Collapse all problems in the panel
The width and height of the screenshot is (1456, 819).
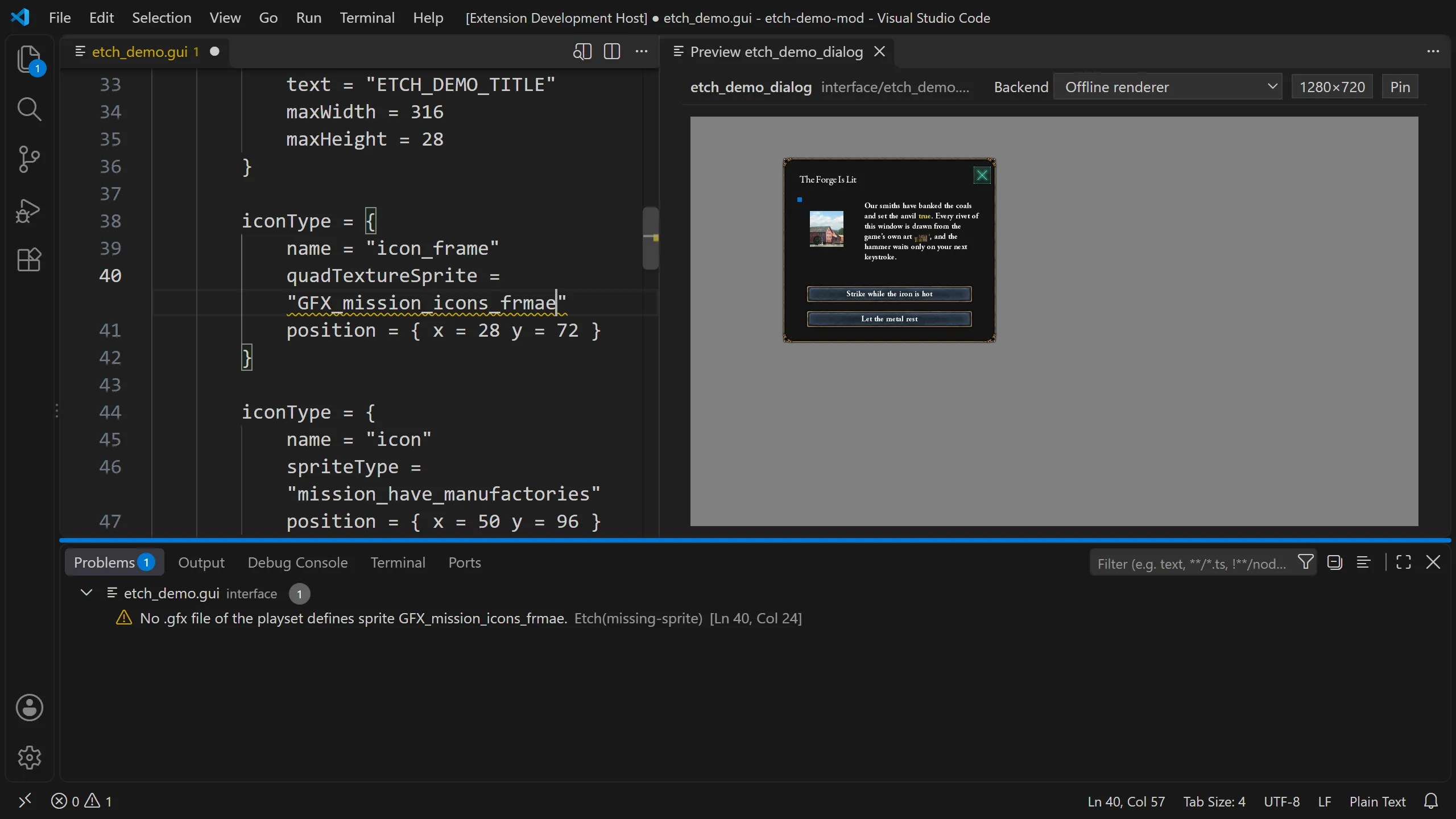[1334, 562]
